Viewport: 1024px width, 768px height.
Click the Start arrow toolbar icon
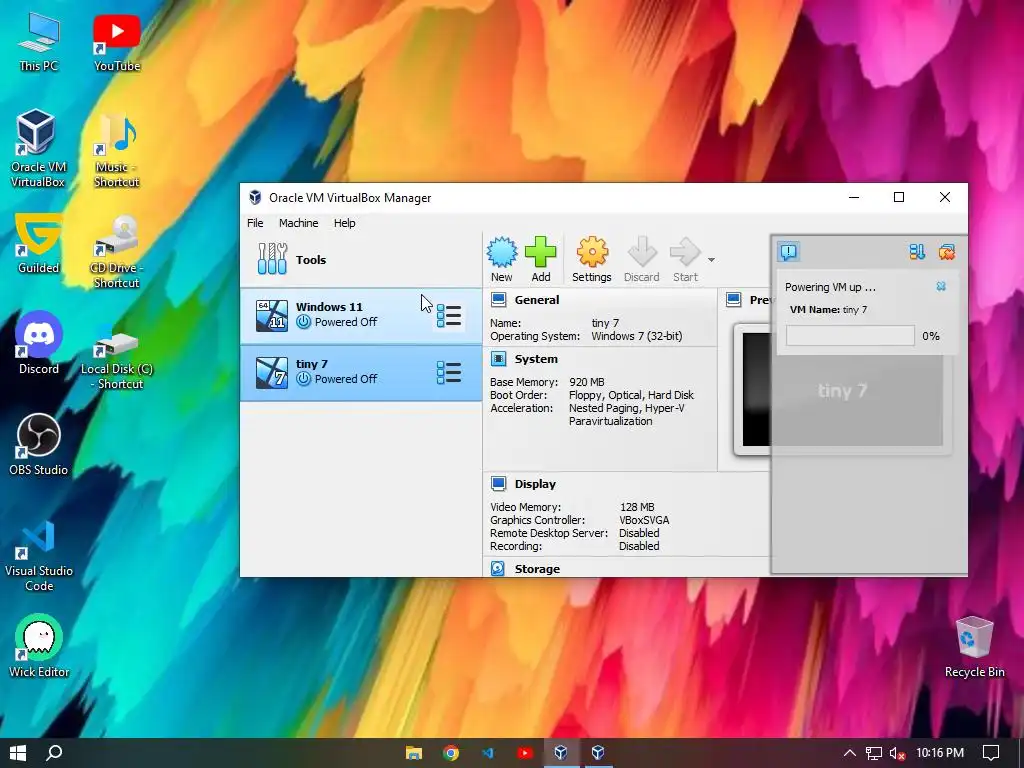coord(685,259)
